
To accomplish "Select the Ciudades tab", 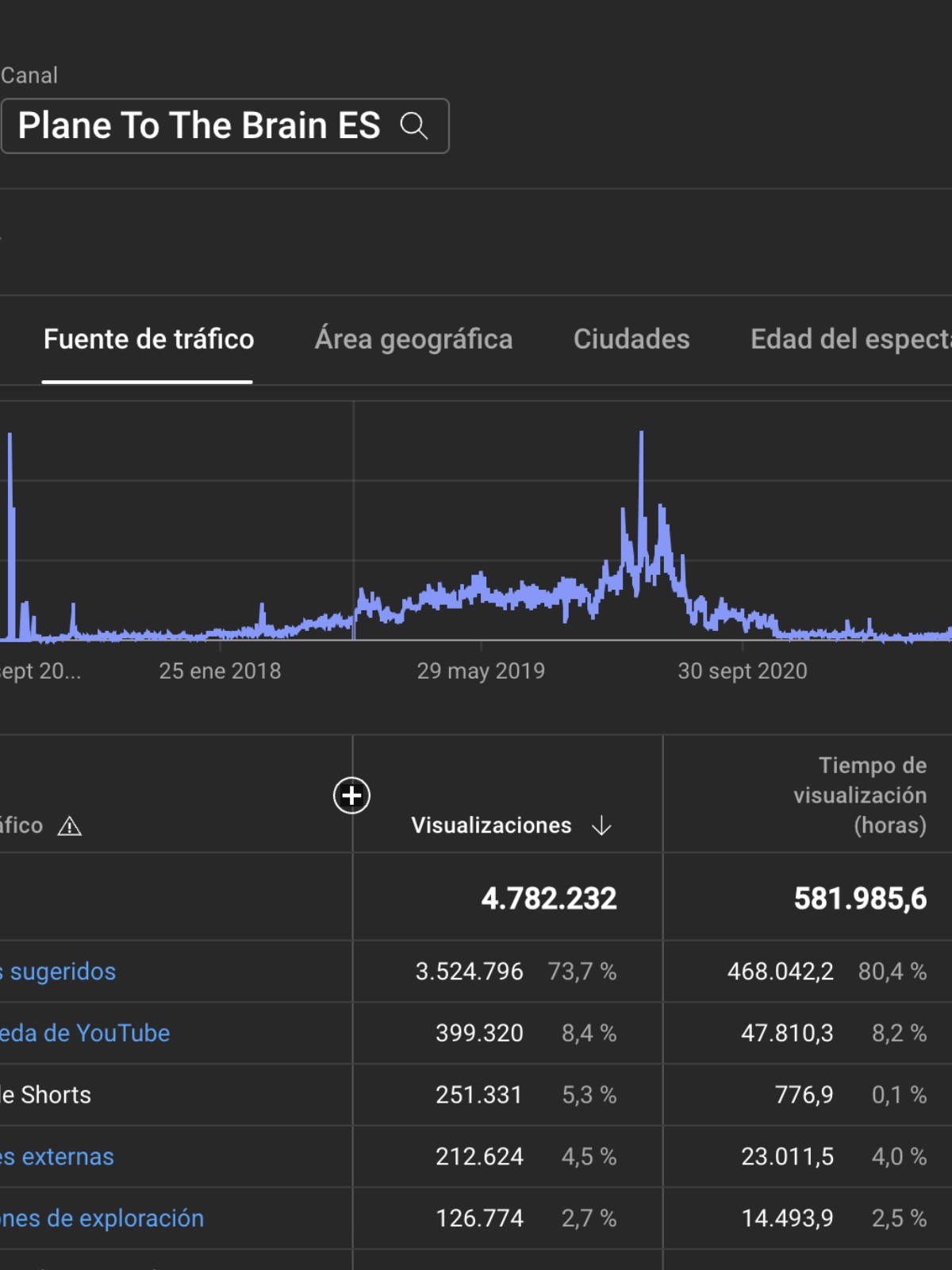I will point(631,340).
